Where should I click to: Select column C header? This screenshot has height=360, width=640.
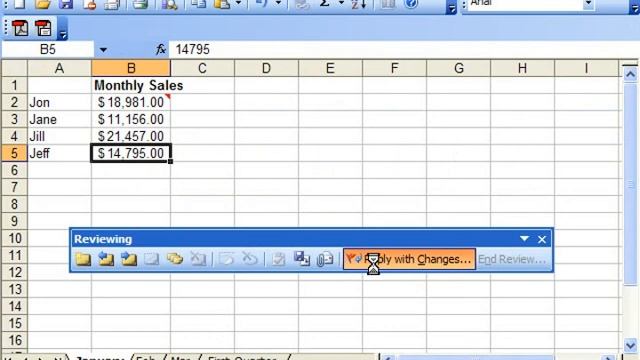point(202,68)
